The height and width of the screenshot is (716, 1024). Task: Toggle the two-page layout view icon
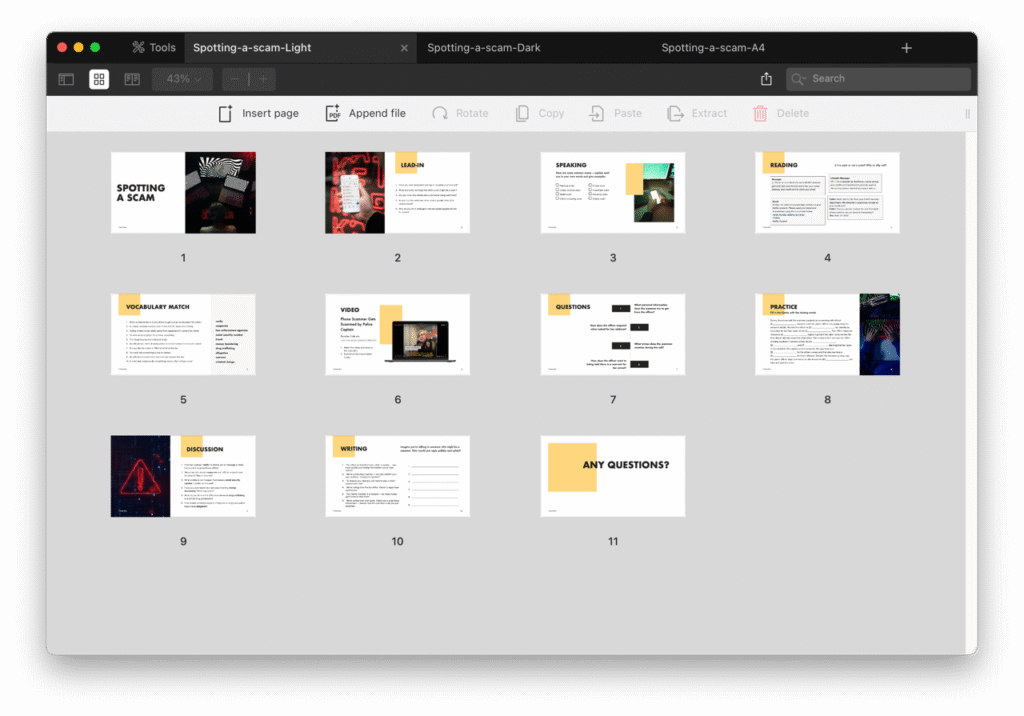132,79
